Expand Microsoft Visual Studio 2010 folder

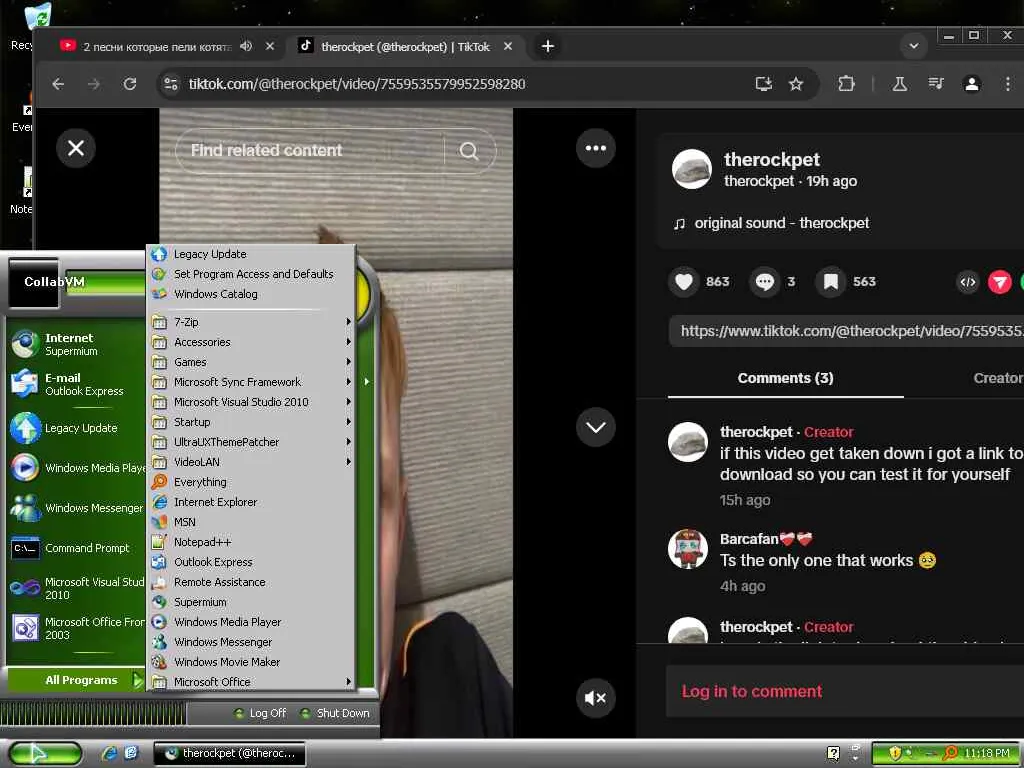(252, 402)
